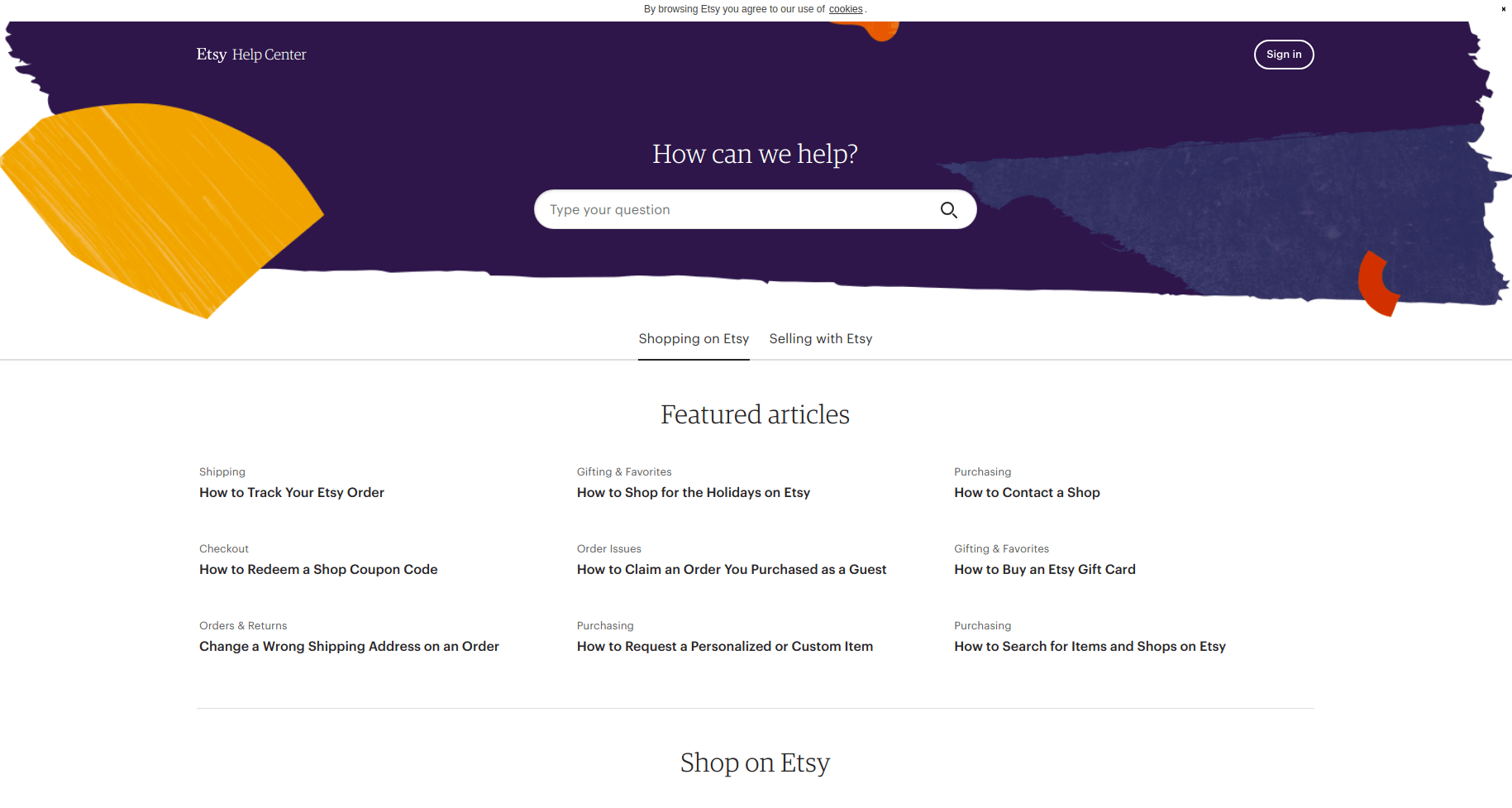Screen dimensions: 1512x808
Task: Open How to Buy an Etsy Gift Card
Action: [x=1045, y=570]
